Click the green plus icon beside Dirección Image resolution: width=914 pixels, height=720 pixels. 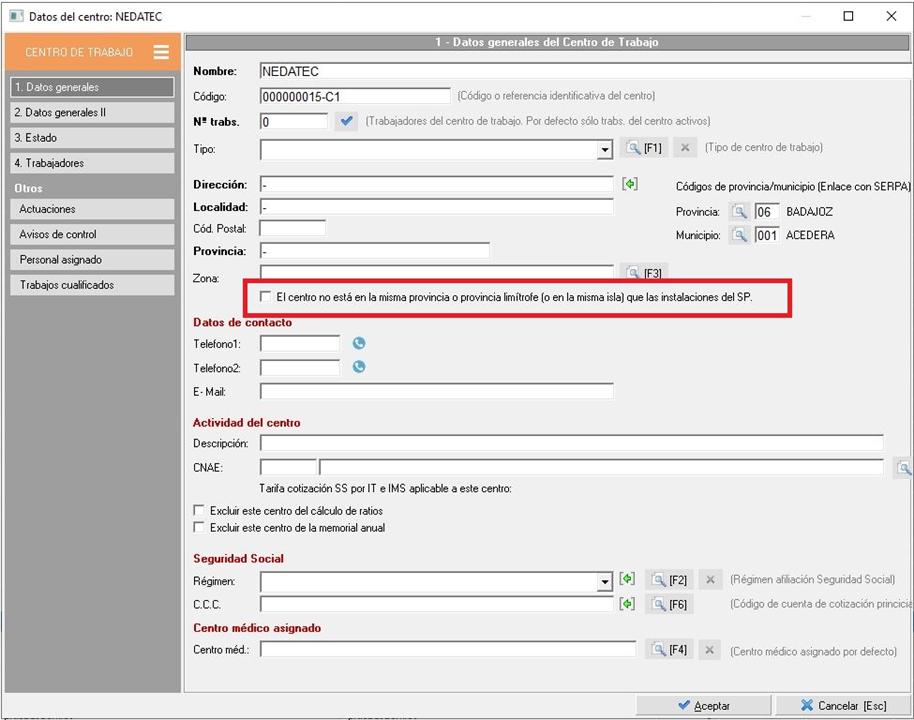click(x=629, y=184)
